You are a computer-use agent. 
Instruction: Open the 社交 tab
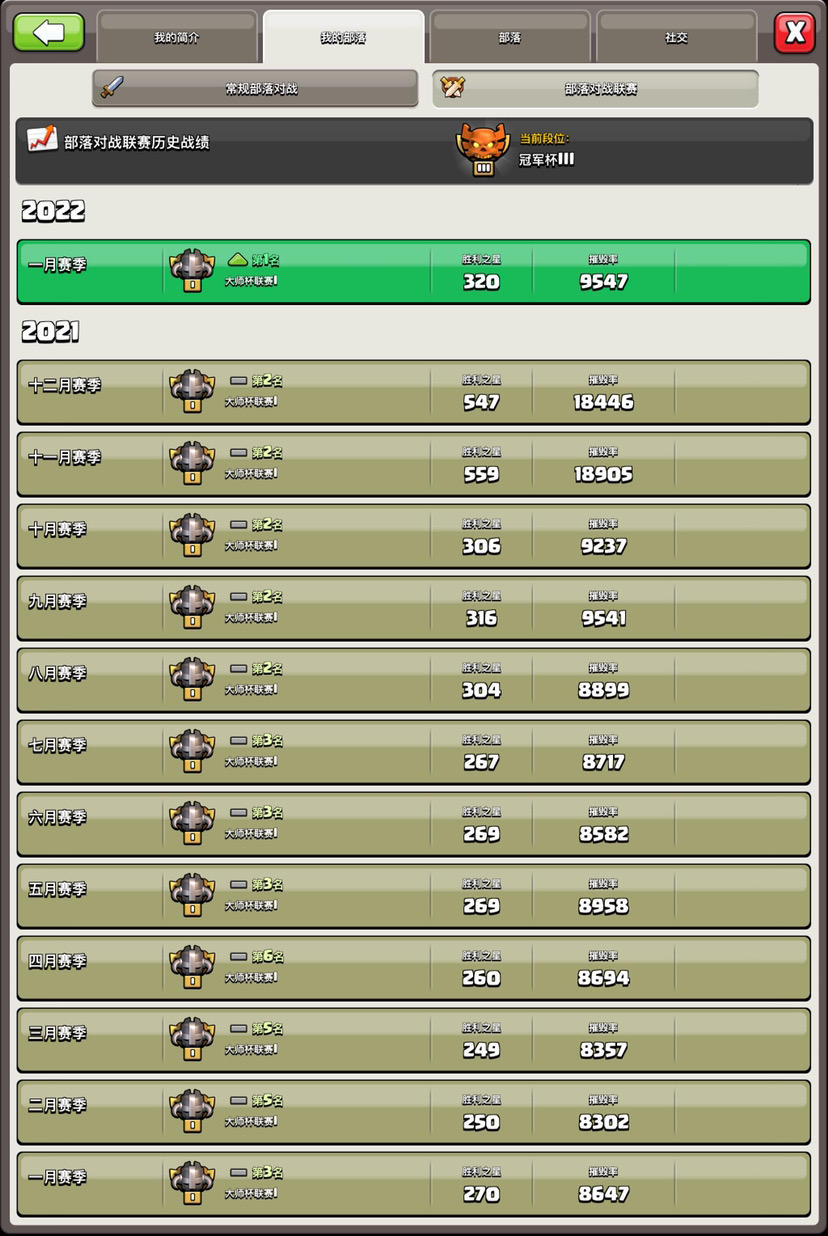(677, 37)
